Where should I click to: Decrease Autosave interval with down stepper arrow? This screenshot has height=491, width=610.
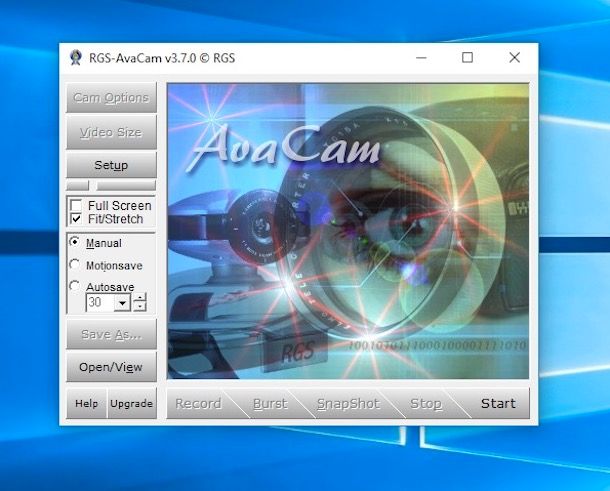(140, 308)
